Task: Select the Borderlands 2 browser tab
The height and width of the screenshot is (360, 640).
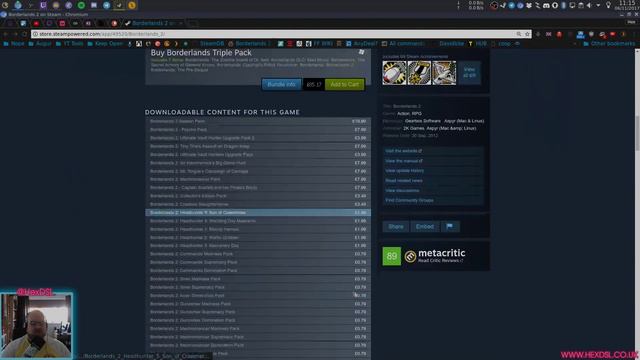Action: tap(153, 23)
